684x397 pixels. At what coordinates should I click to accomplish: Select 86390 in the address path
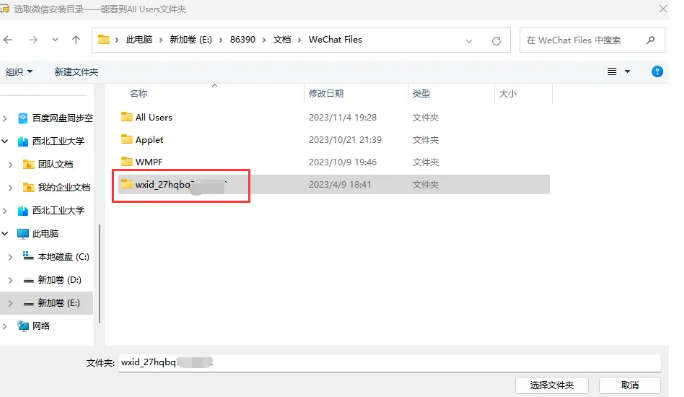[243, 40]
